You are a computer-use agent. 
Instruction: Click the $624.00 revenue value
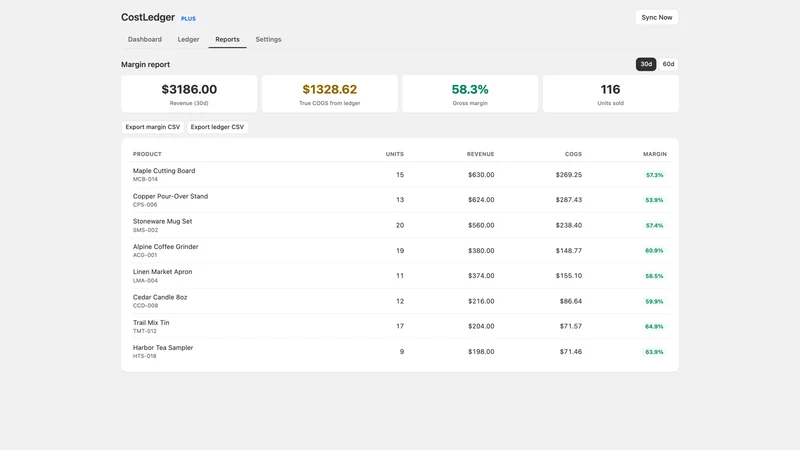481,200
